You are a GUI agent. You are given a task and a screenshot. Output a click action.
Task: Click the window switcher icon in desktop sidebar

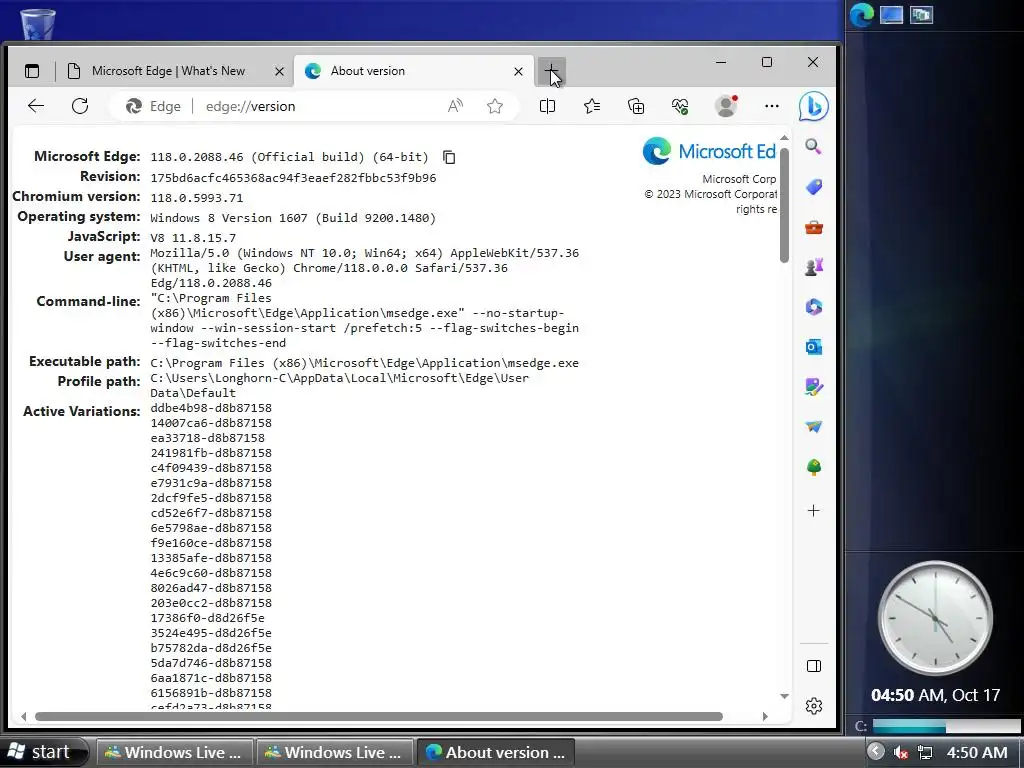[921, 15]
